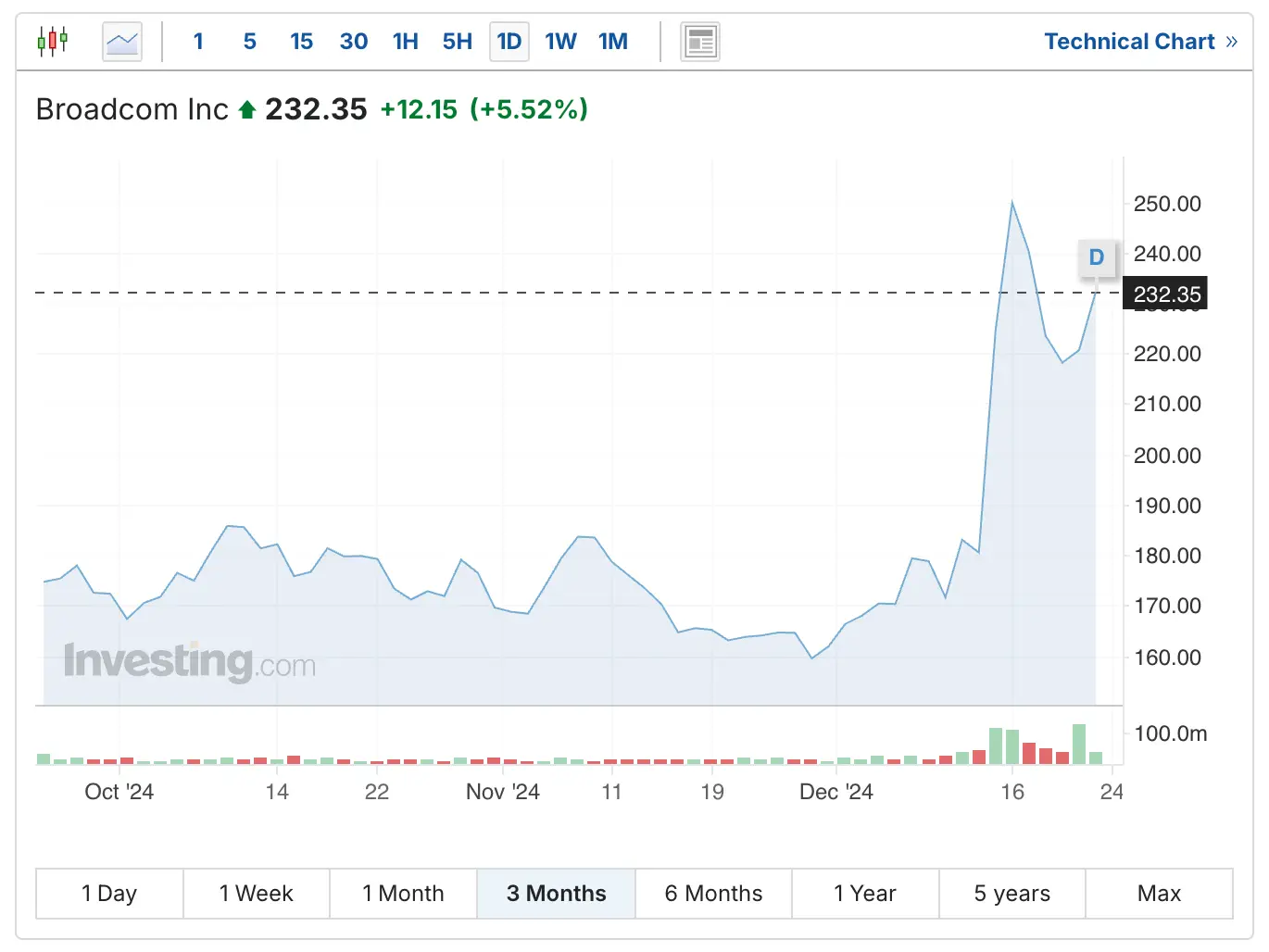Show the Max range
This screenshot has height=952, width=1269.
pos(1160,894)
